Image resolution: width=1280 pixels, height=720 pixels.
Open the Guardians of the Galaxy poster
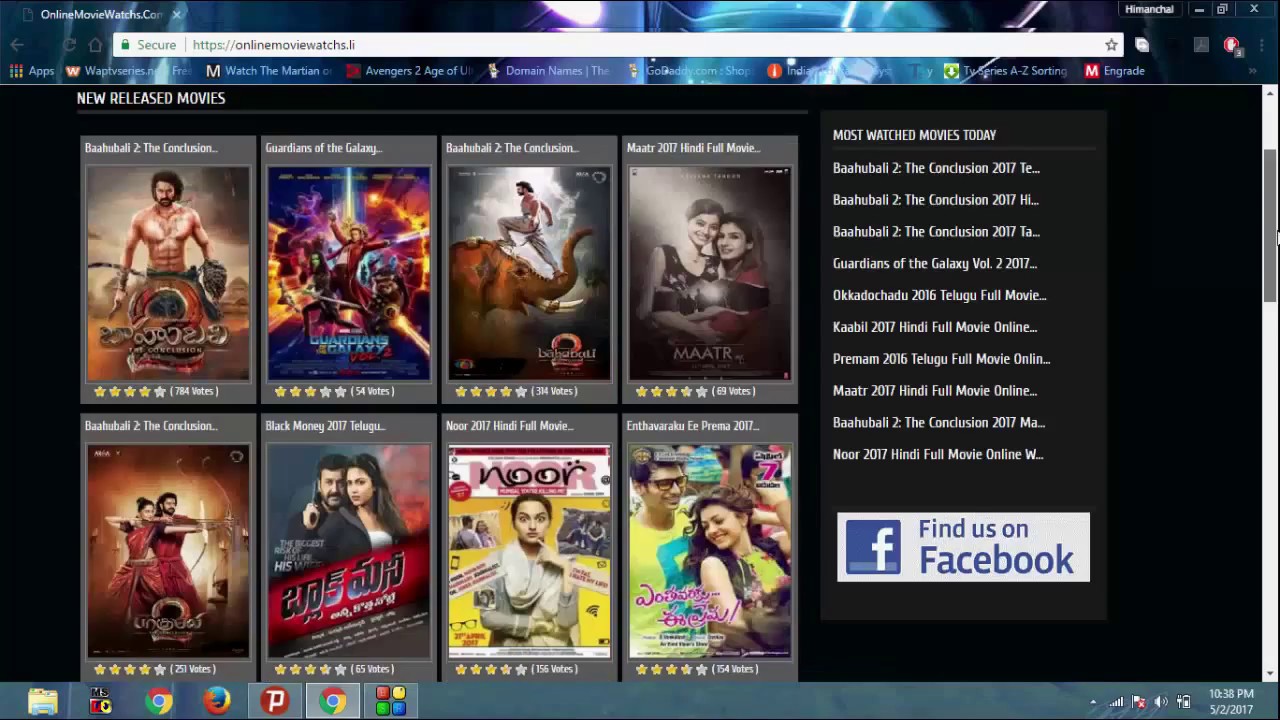click(x=349, y=273)
